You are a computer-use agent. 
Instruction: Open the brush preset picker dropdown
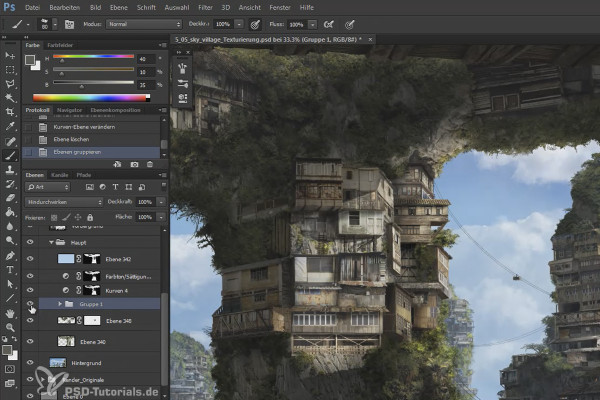point(55,24)
